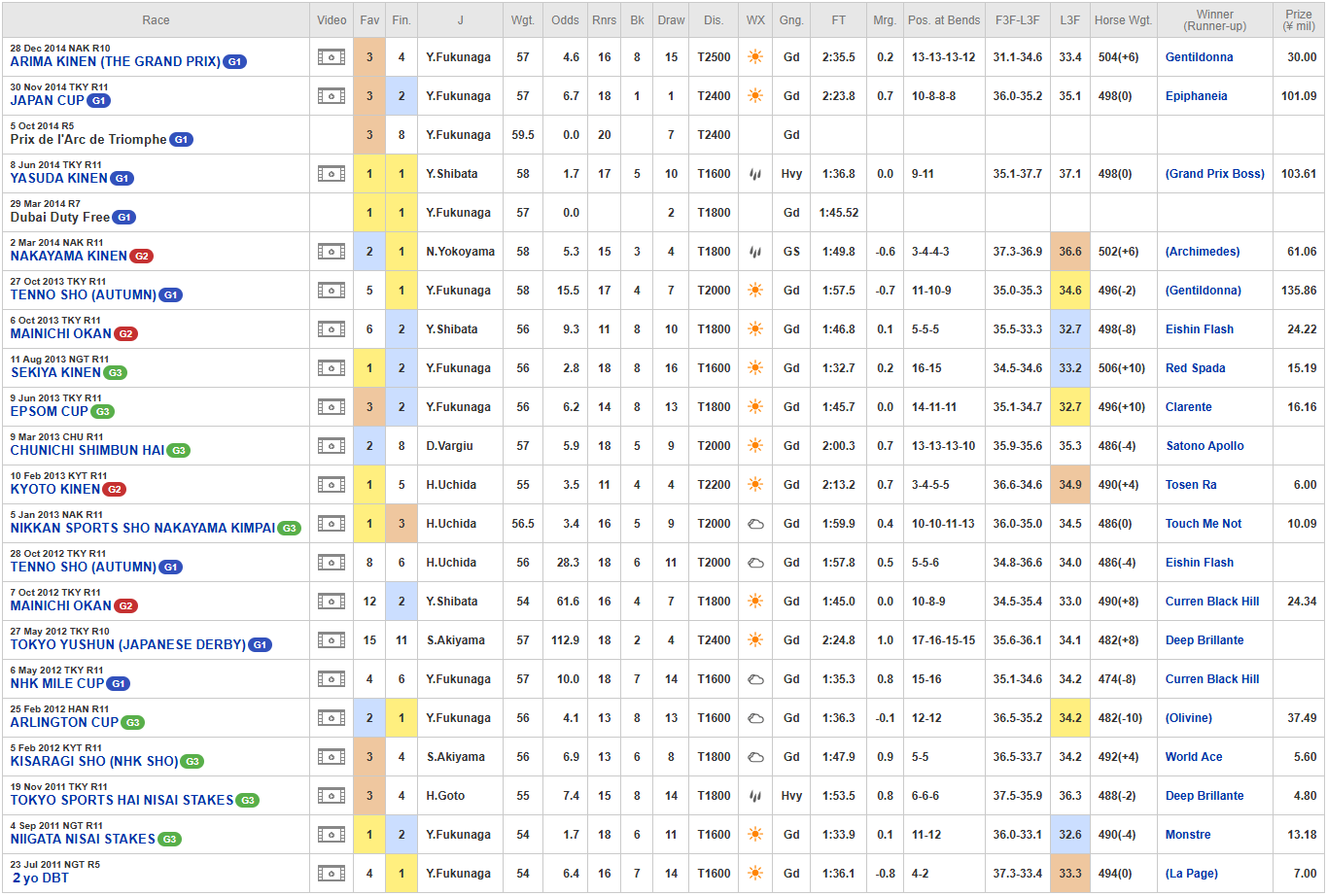The height and width of the screenshot is (896, 1327).
Task: Go to TOKYO YUSHUN (JAPANESE DERBY) race
Action: [128, 644]
